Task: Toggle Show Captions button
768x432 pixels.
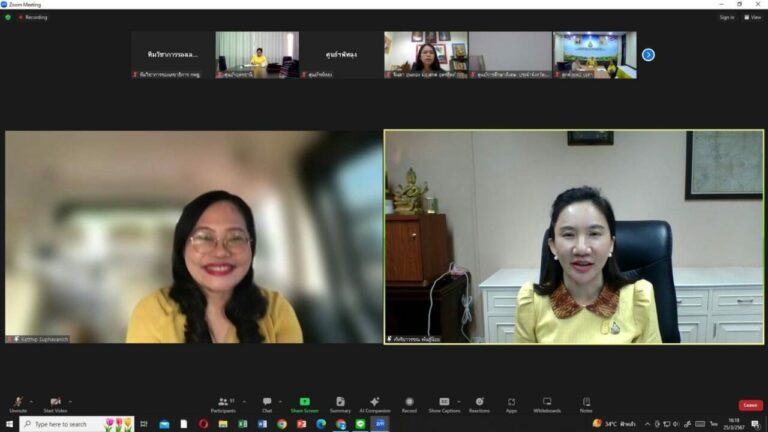Action: [444, 404]
